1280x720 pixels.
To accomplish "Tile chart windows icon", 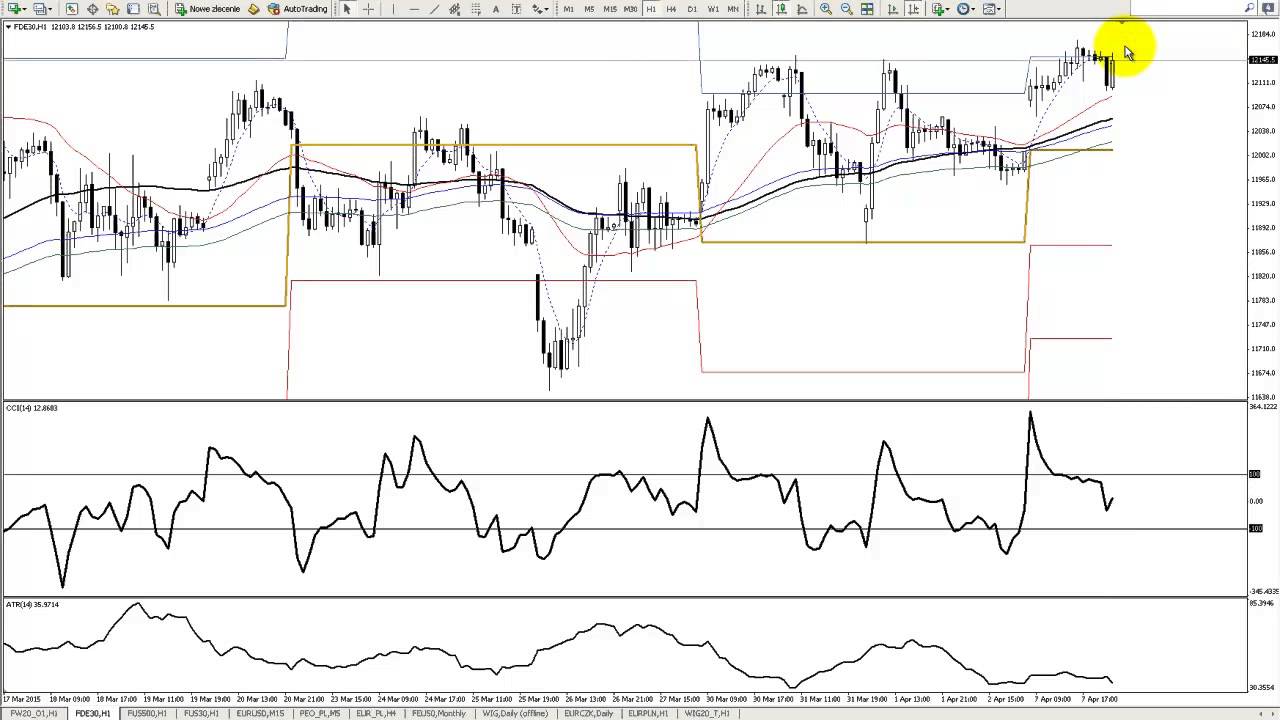I will pos(867,9).
